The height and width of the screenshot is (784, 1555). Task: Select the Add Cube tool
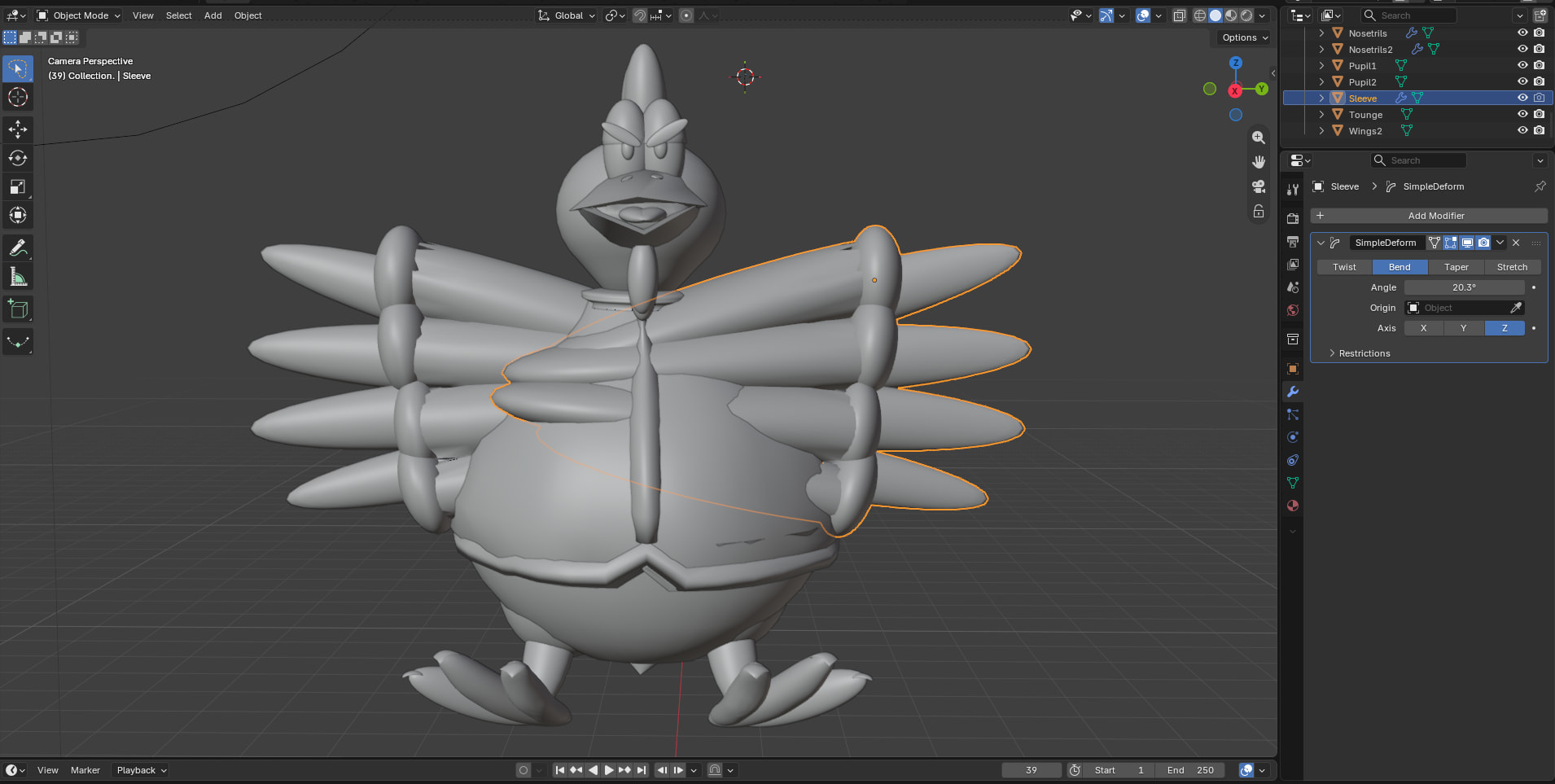click(18, 309)
